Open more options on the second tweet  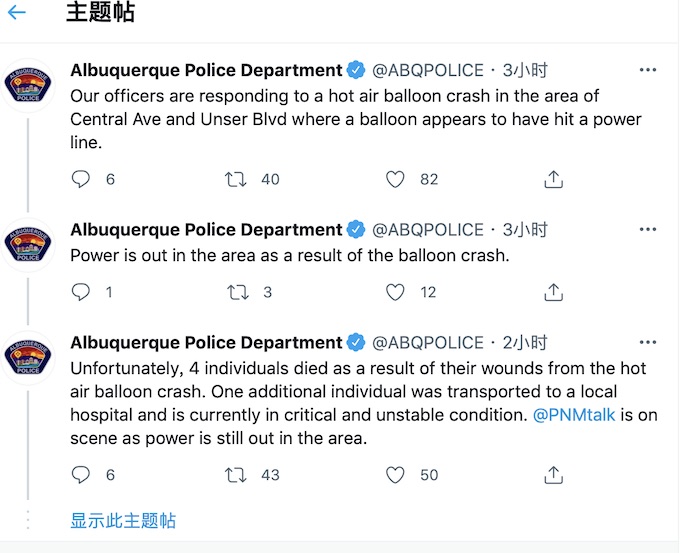[648, 229]
